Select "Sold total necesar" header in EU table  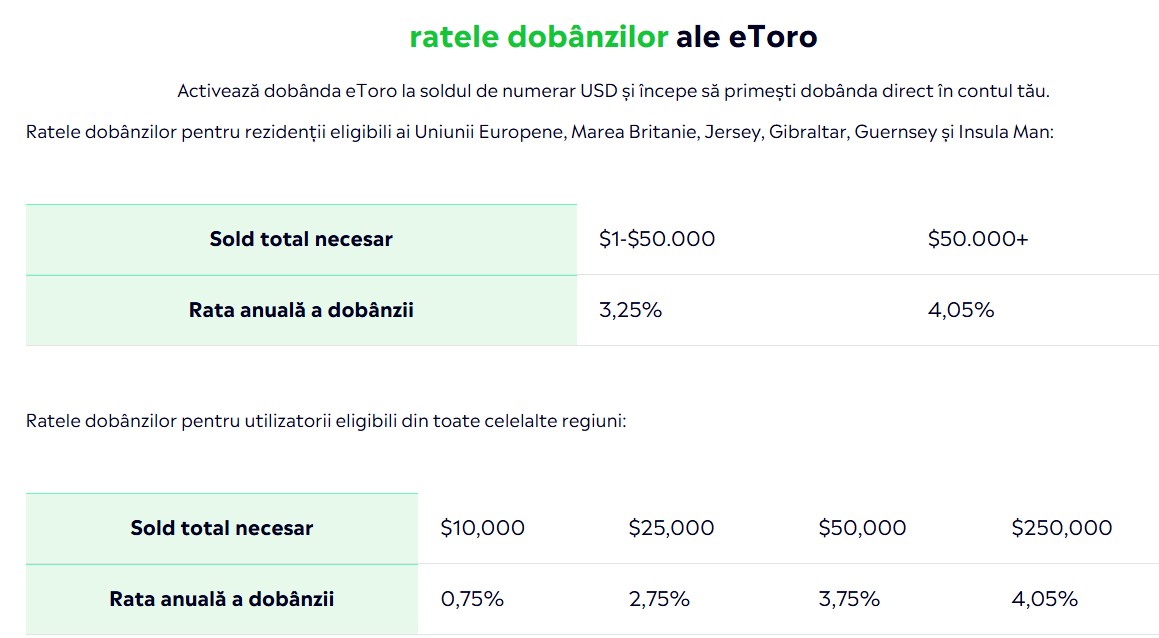(x=301, y=239)
